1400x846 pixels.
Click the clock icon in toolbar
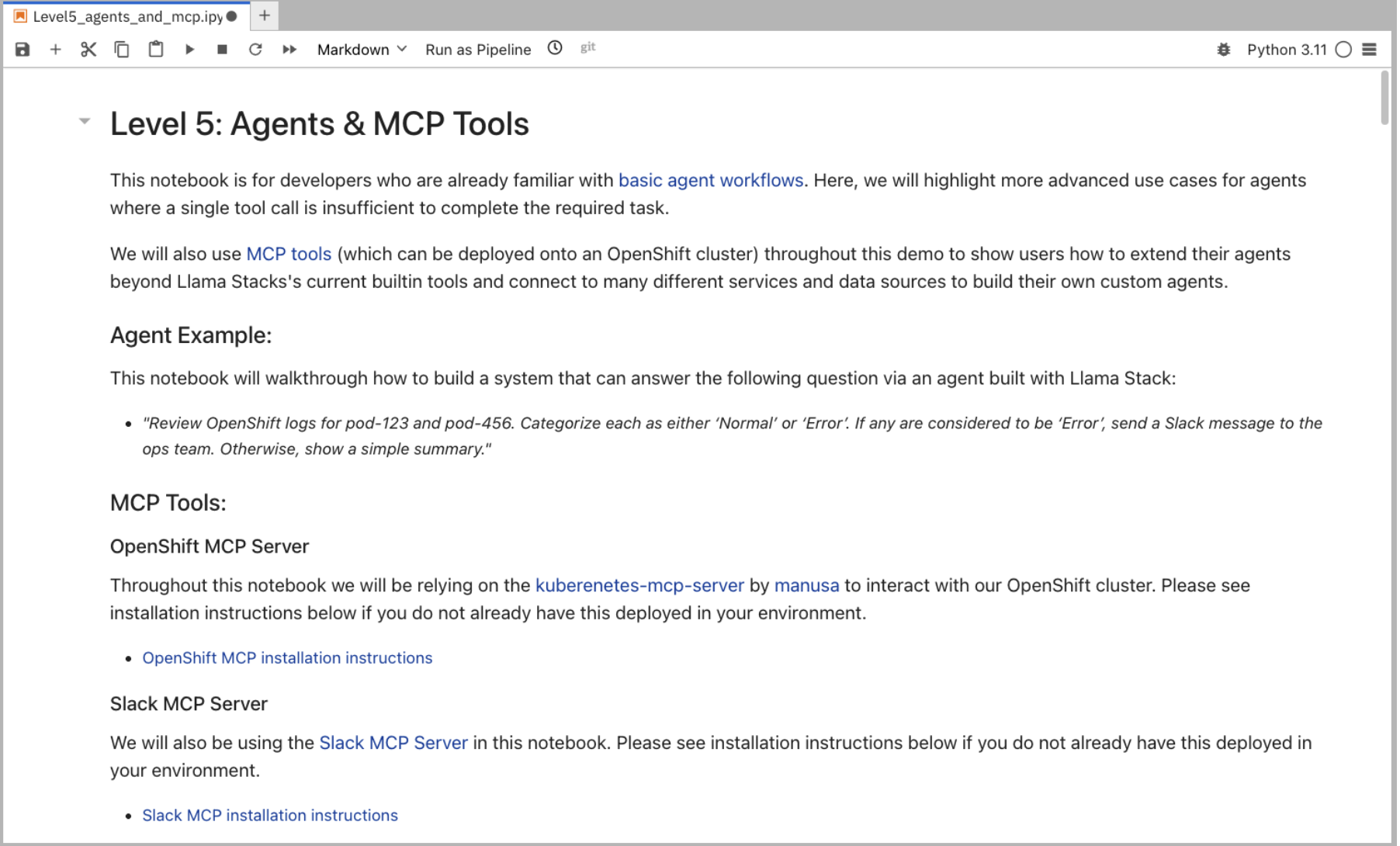tap(555, 48)
